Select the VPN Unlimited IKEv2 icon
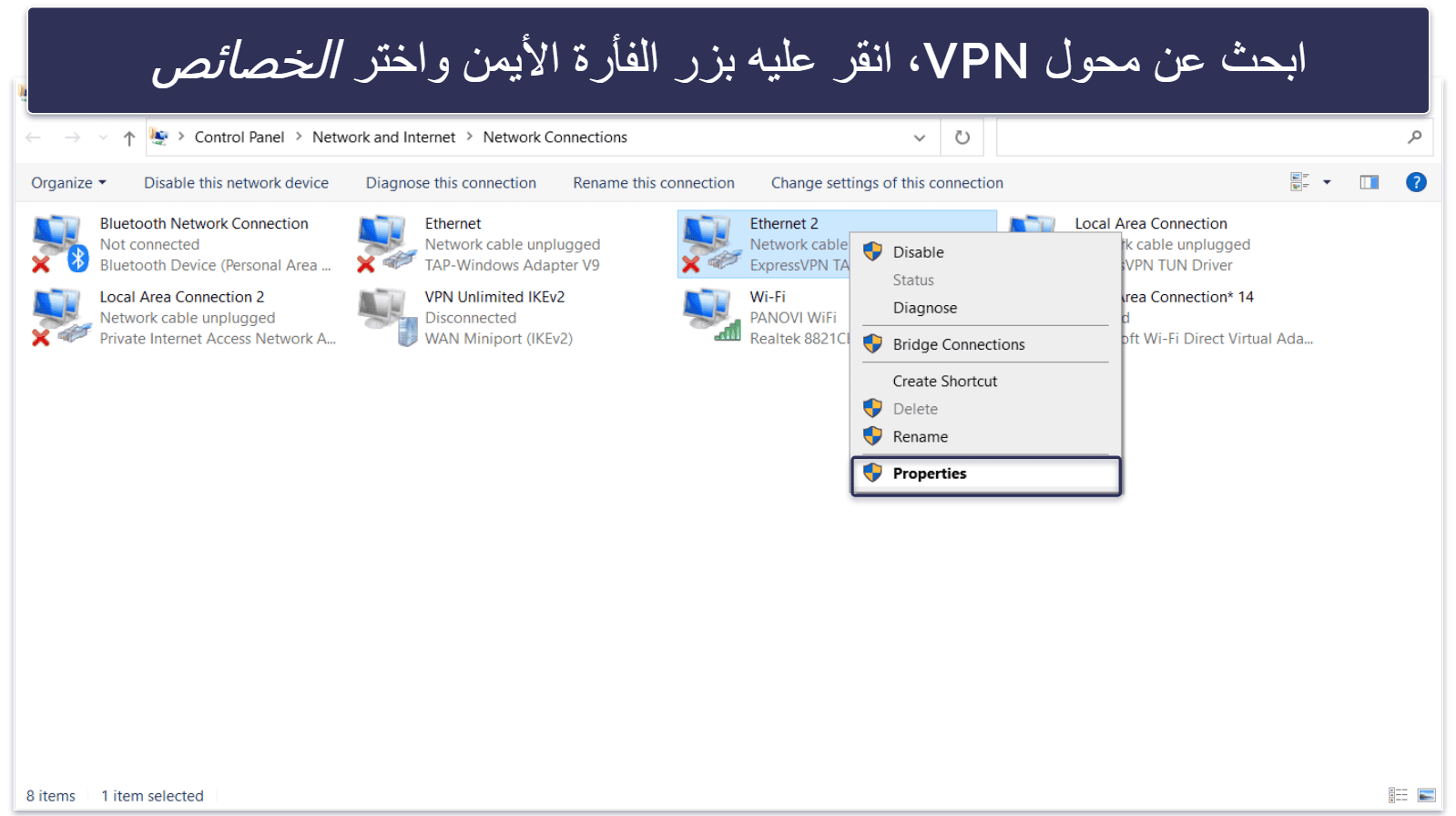 [x=386, y=317]
